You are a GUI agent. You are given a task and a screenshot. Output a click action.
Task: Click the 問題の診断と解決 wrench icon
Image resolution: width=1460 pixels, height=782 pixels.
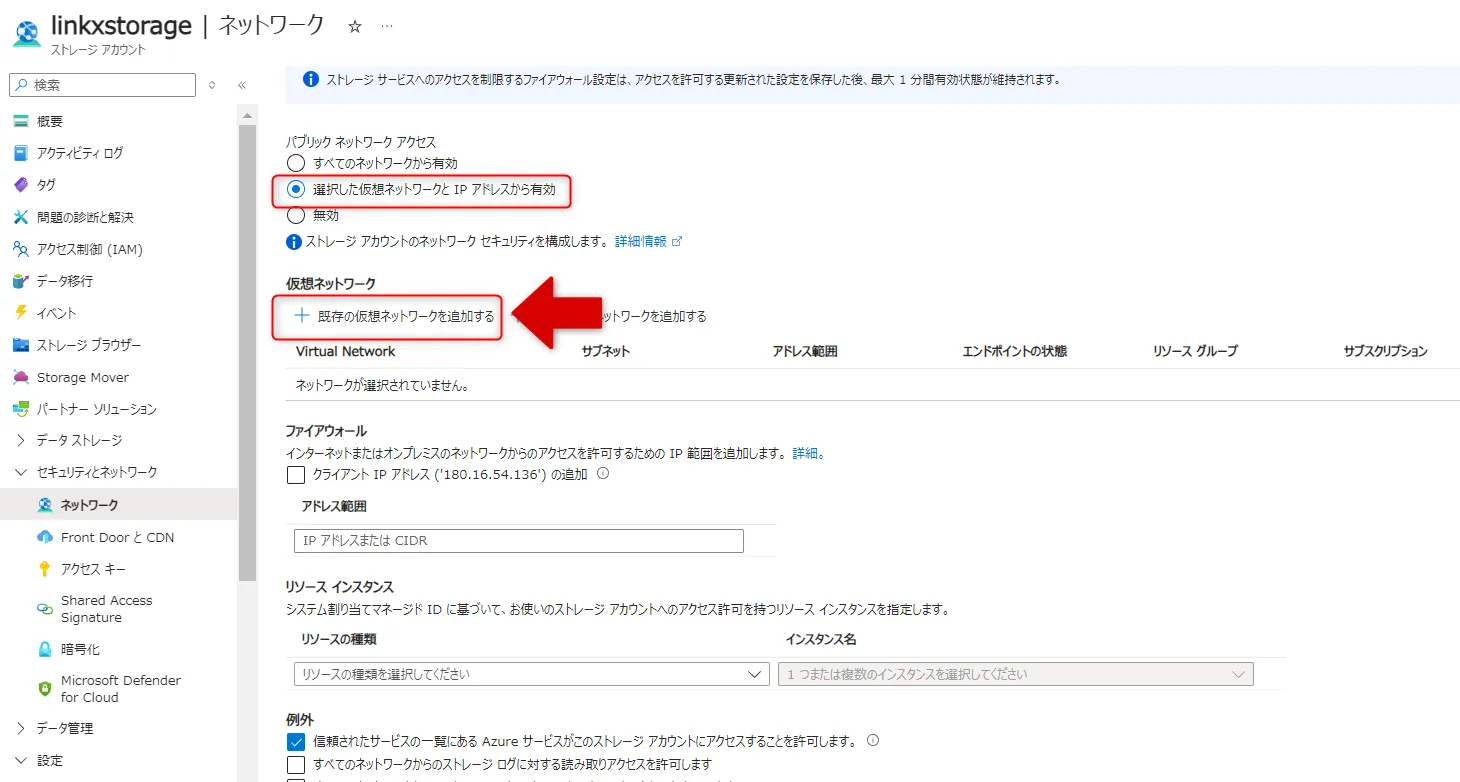21,217
